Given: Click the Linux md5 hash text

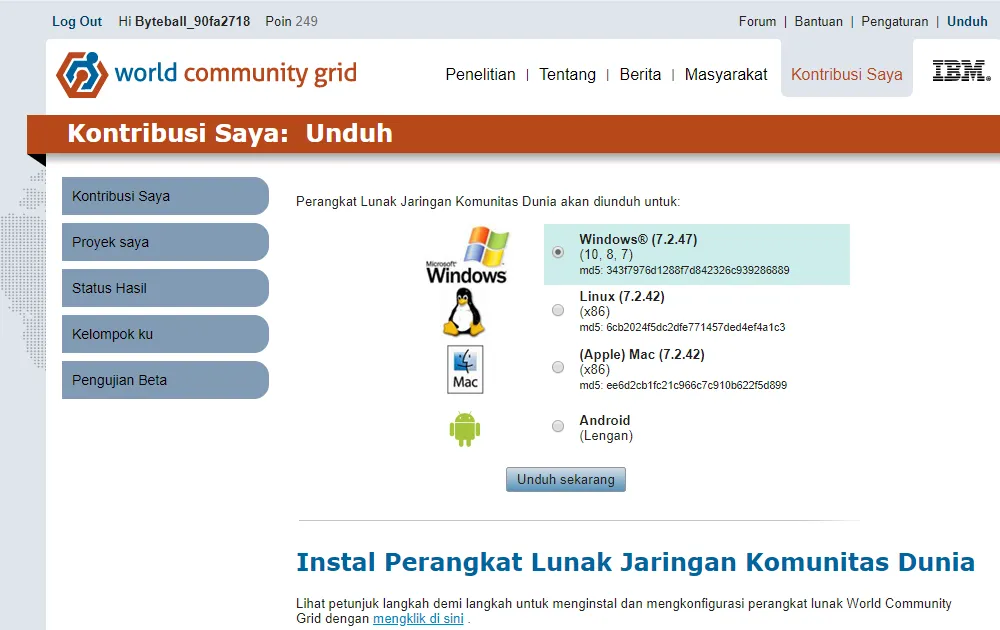Looking at the screenshot, I should (682, 327).
